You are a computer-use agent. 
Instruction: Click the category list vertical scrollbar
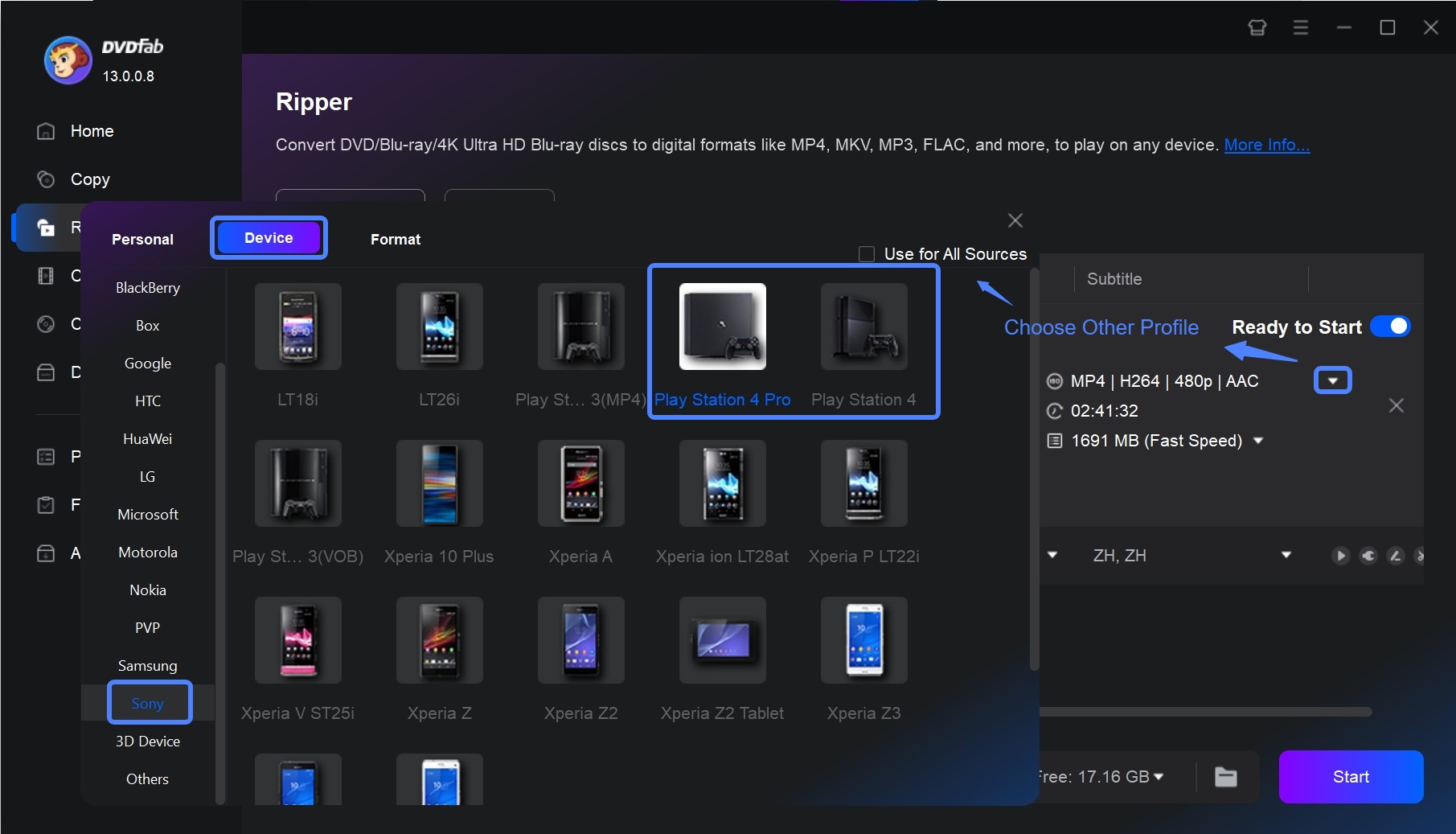[x=220, y=583]
